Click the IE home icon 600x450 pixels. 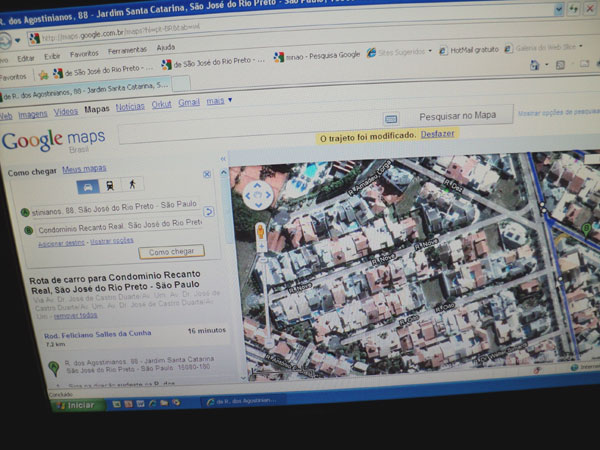(x=535, y=65)
